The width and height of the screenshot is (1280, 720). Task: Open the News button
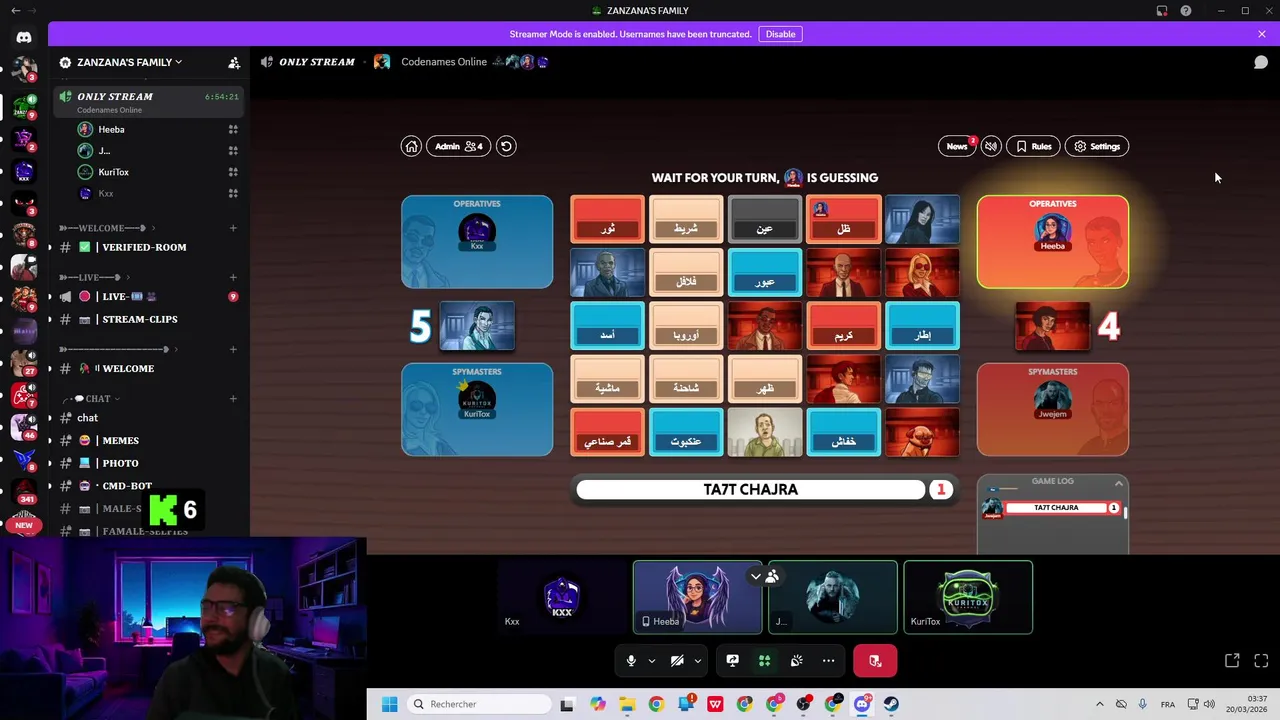[x=957, y=146]
